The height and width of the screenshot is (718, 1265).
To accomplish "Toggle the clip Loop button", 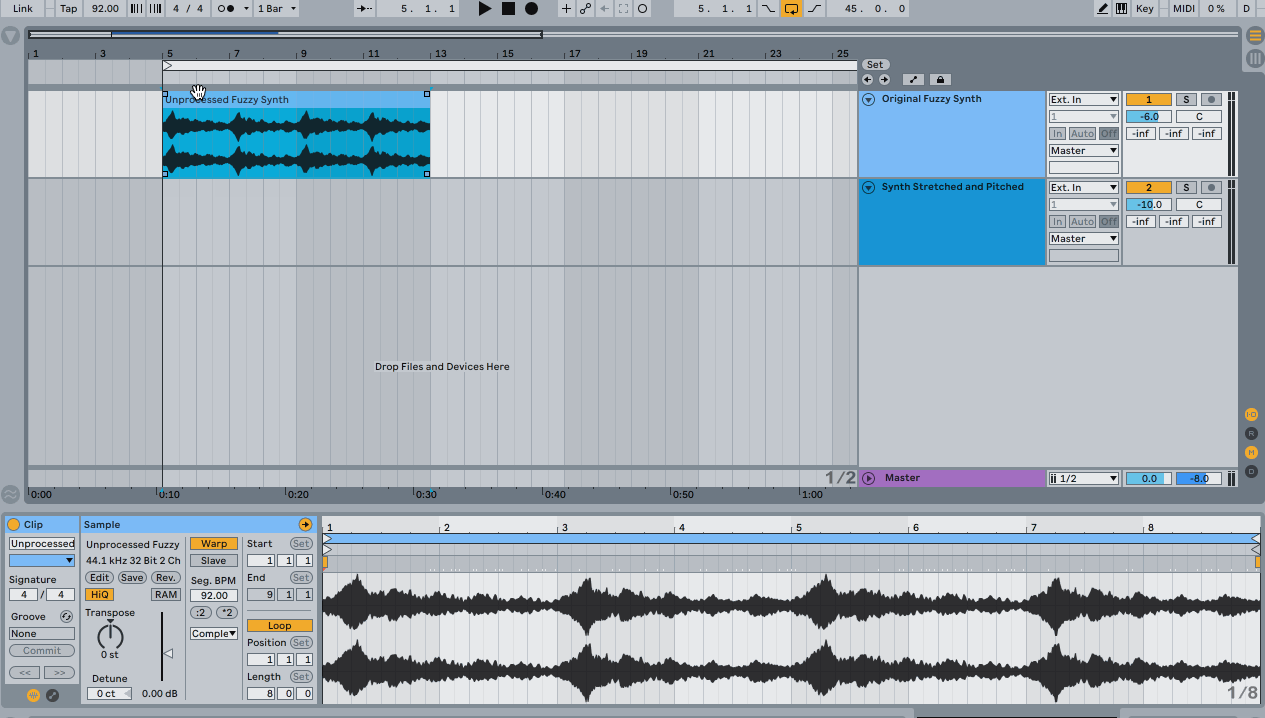I will [x=280, y=626].
